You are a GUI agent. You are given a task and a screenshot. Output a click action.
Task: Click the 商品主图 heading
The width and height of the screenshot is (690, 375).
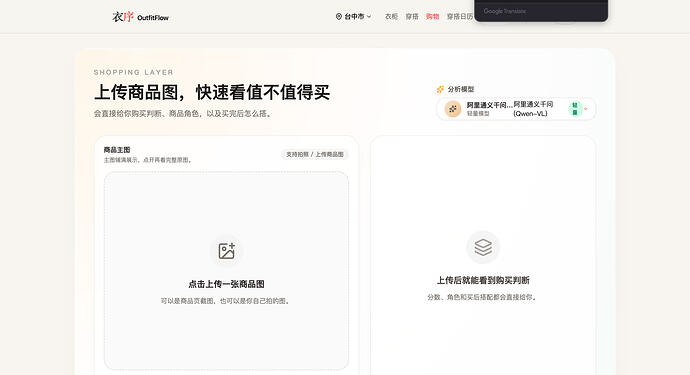click(x=117, y=150)
